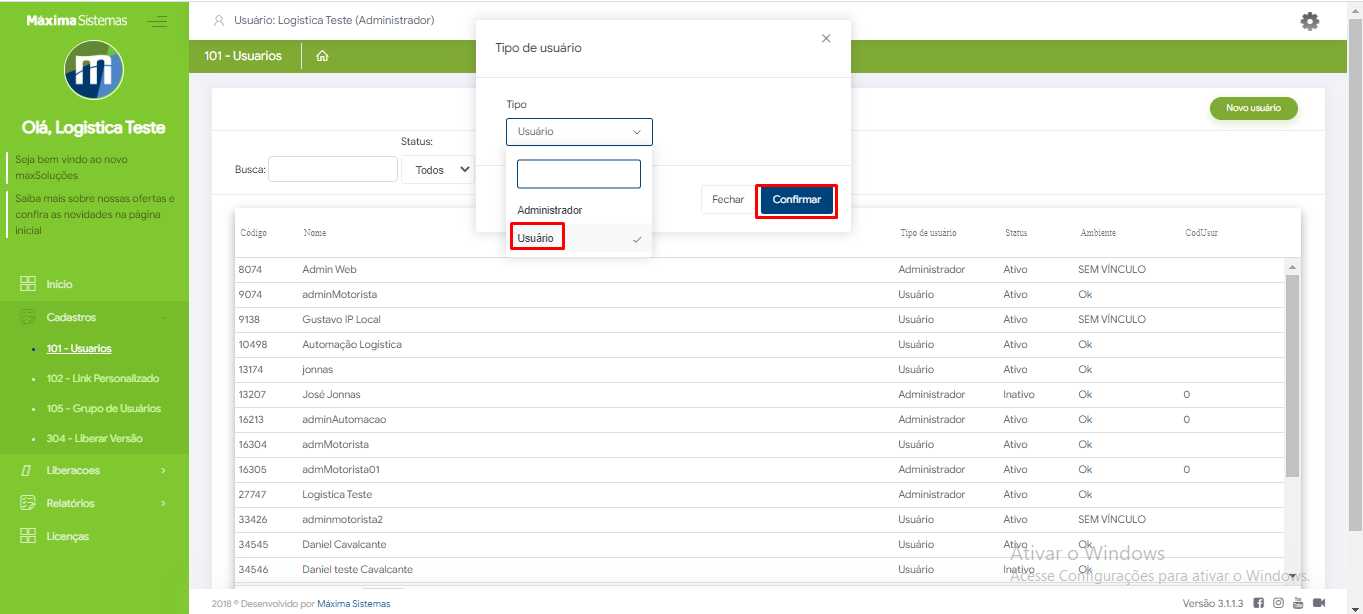This screenshot has width=1363, height=614.
Task: Click the user profile icon beside Usuário
Action: coord(219,21)
